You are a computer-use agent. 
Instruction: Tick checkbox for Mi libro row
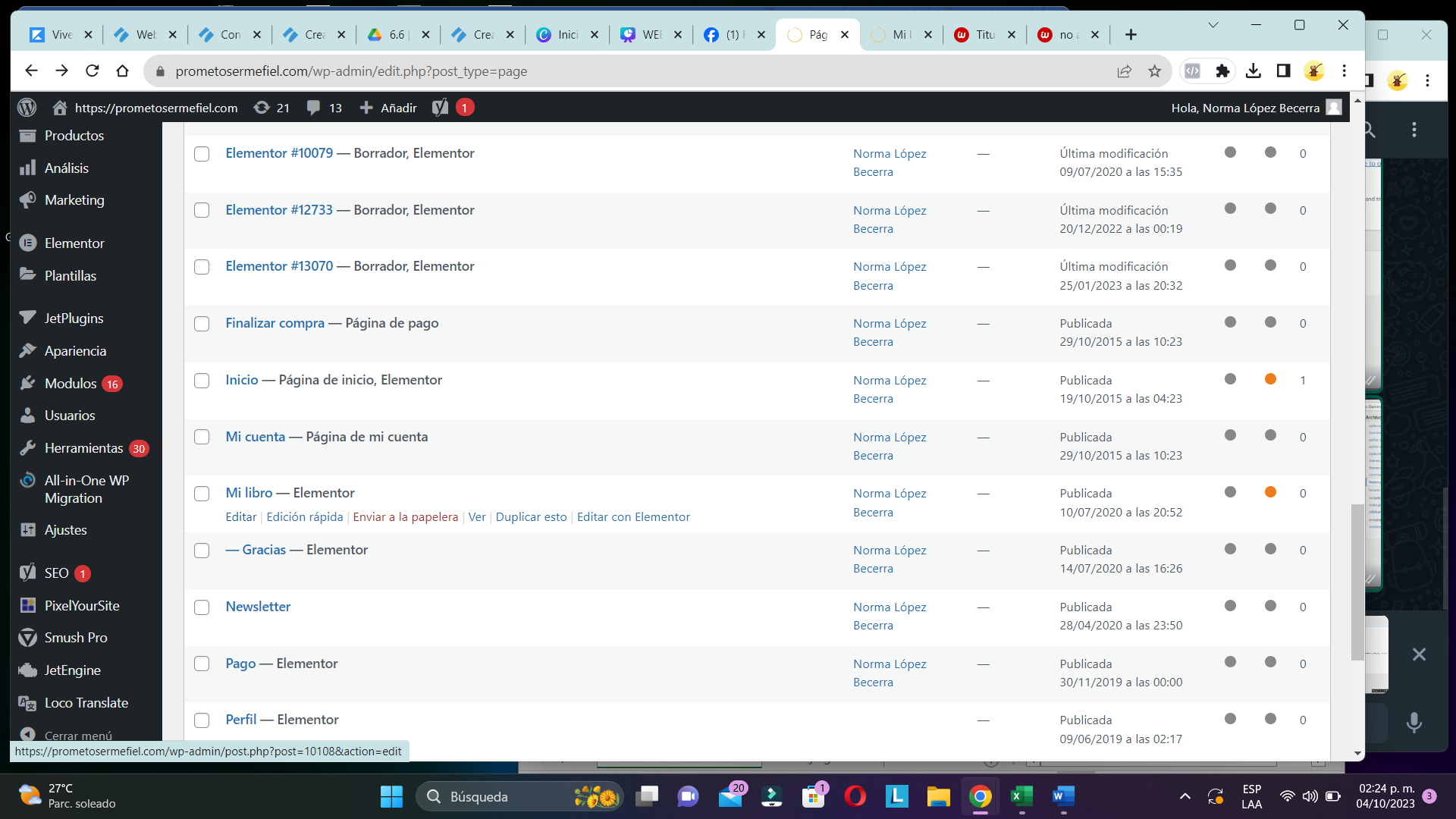click(202, 494)
